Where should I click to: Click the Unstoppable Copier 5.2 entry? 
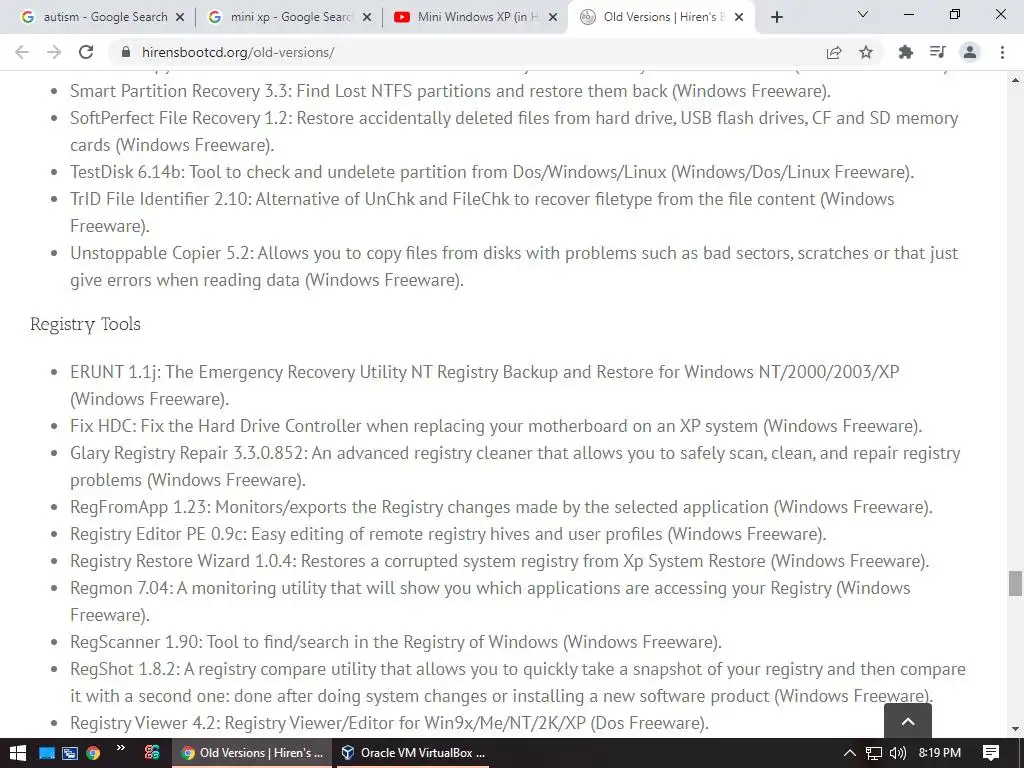pyautogui.click(x=514, y=266)
